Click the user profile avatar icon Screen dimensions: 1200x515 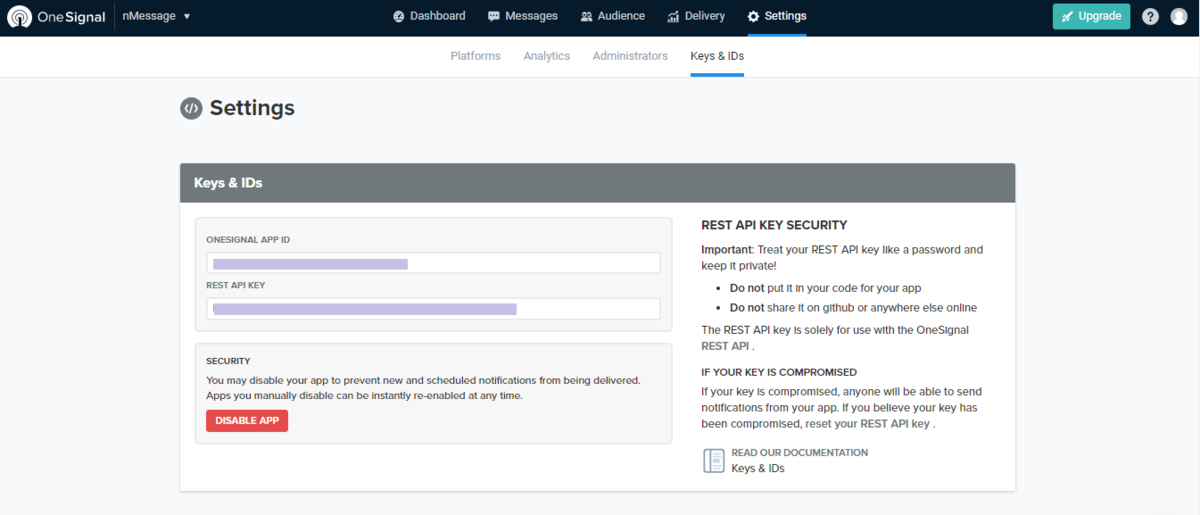click(x=1178, y=17)
